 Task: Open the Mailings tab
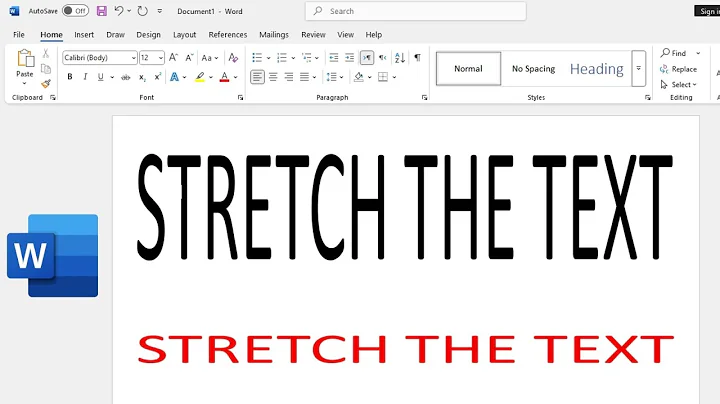[x=274, y=34]
